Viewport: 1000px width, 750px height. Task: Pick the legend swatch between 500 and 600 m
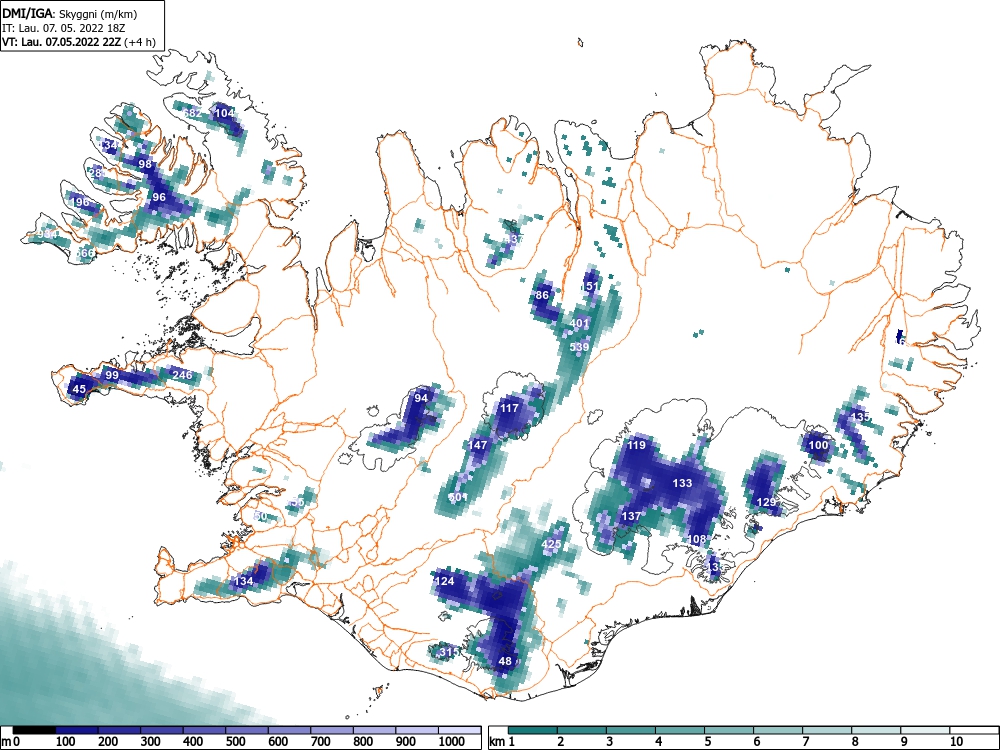click(x=247, y=730)
